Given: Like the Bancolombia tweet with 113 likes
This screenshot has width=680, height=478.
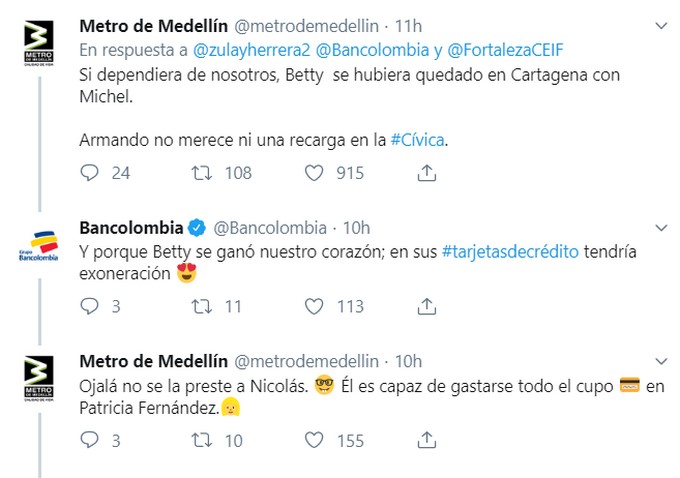Looking at the screenshot, I should (314, 306).
